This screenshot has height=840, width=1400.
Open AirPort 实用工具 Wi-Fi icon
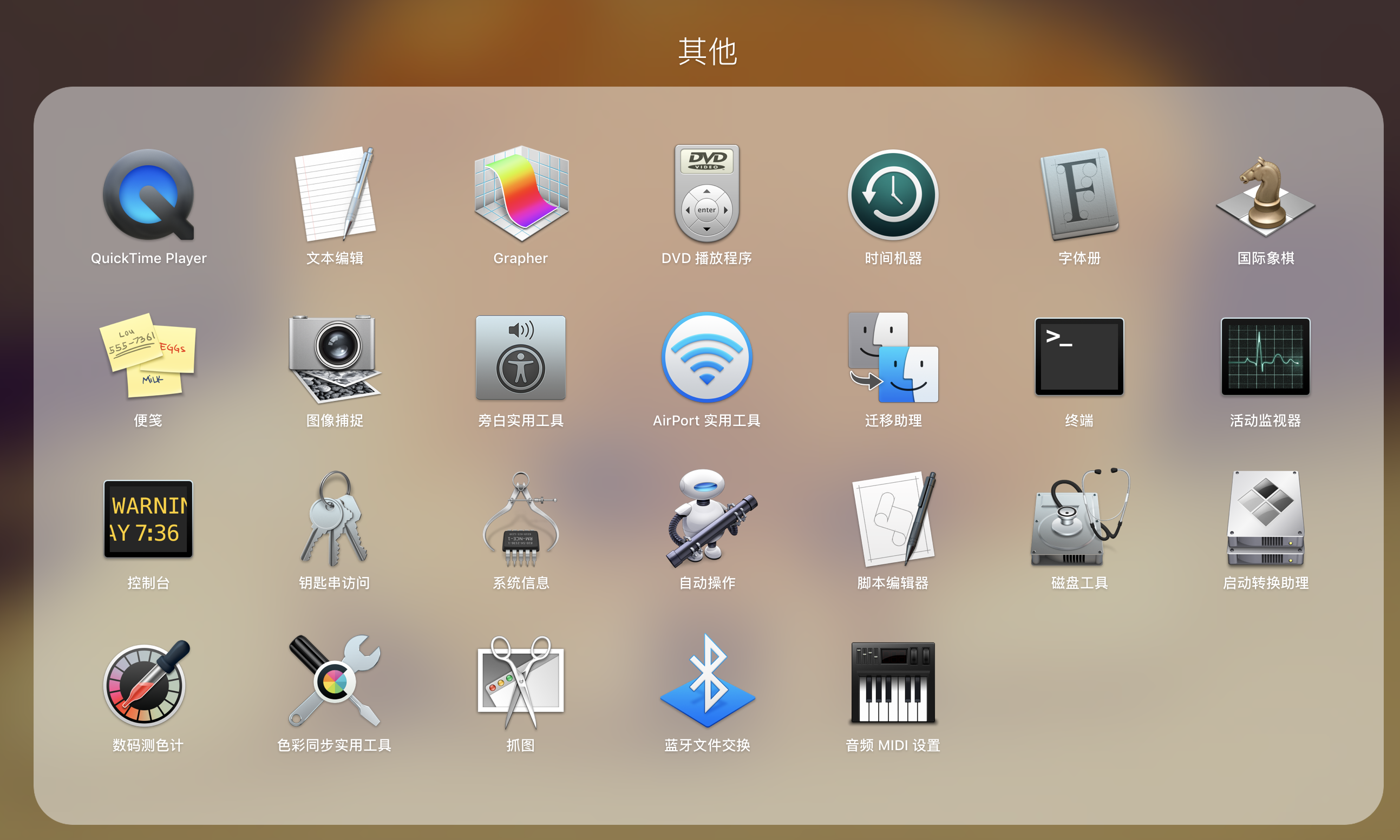click(x=706, y=357)
